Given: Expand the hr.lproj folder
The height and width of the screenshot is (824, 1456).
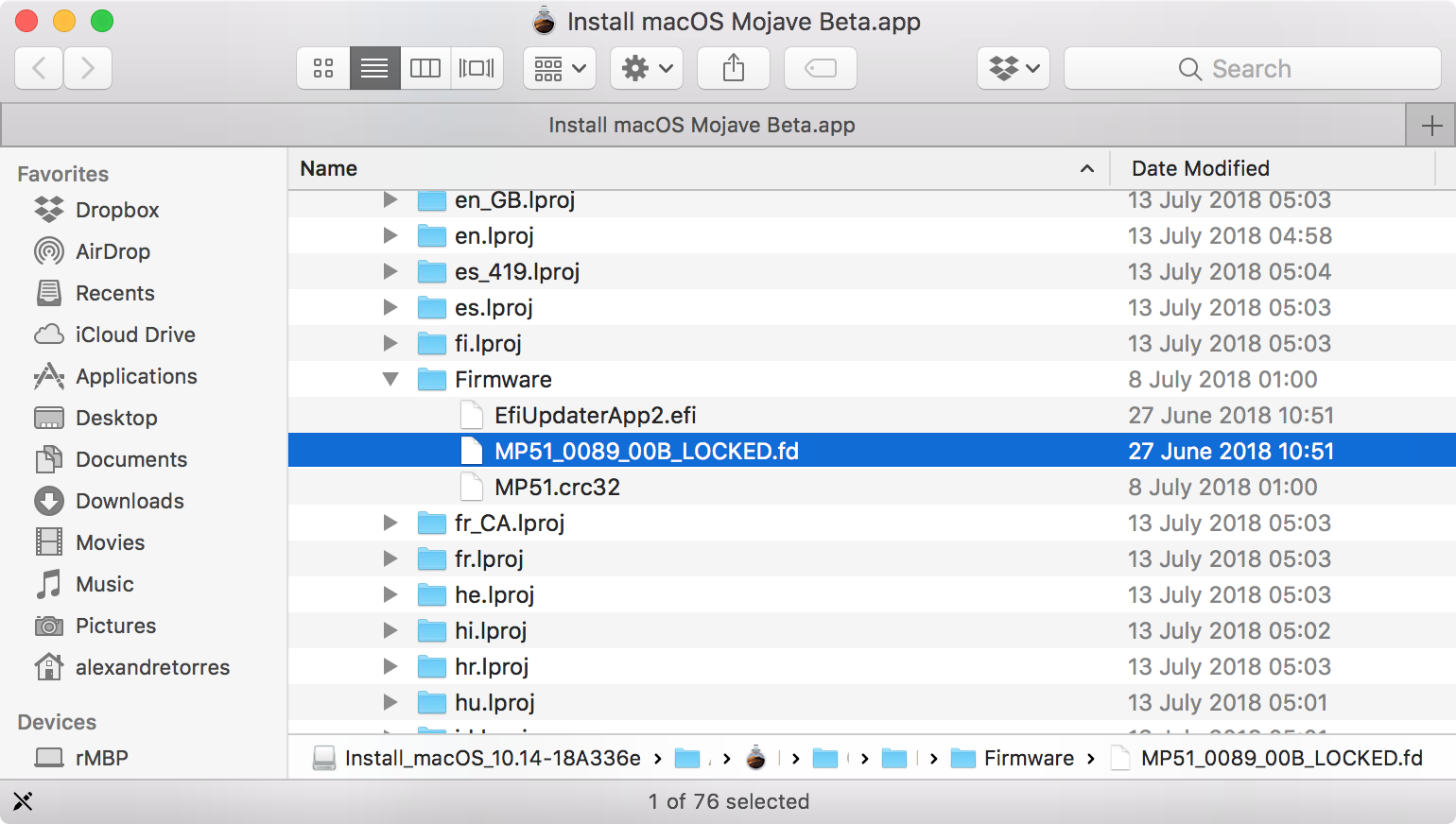Looking at the screenshot, I should [390, 666].
